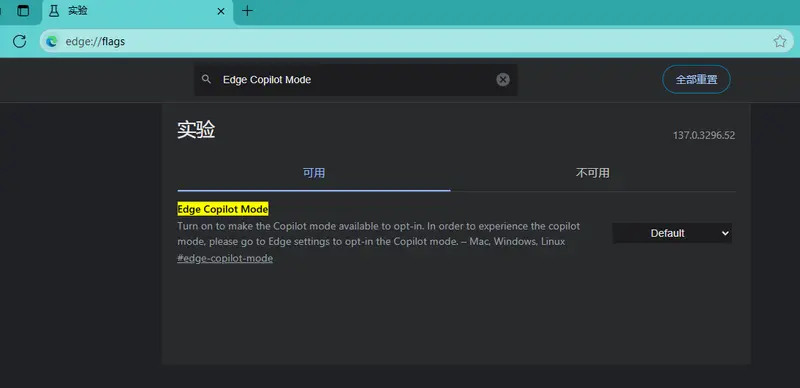This screenshot has width=800, height=388.
Task: Clear the flags search with the X icon
Action: tap(503, 80)
